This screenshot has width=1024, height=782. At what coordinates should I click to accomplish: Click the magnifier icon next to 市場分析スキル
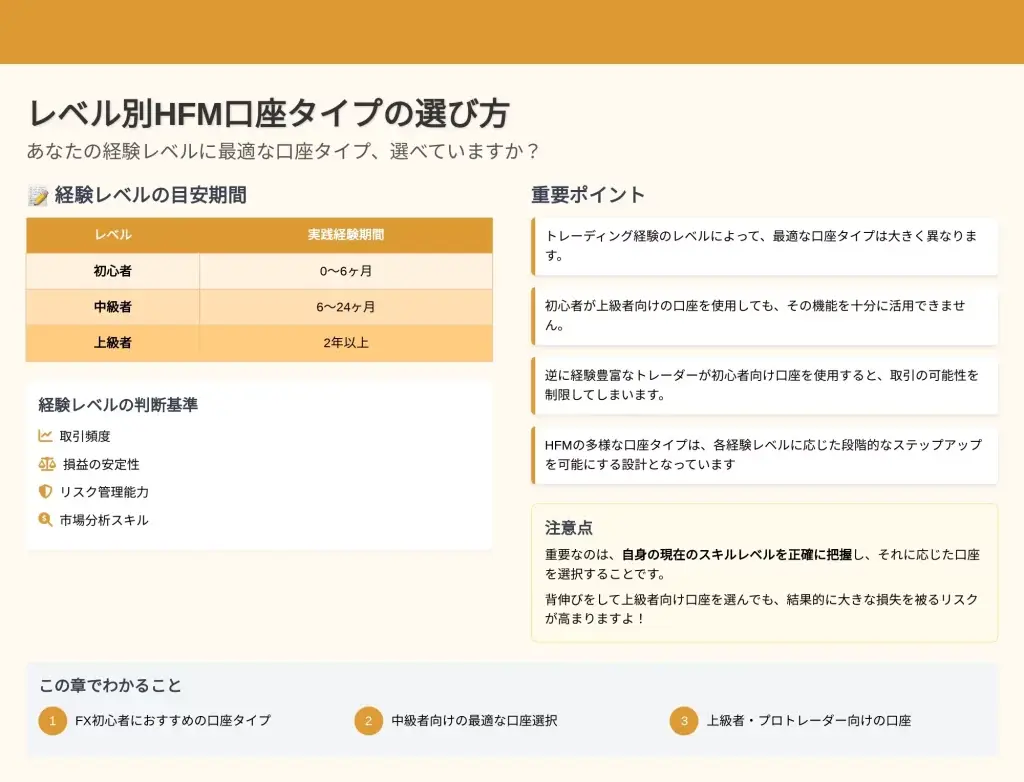[x=45, y=520]
